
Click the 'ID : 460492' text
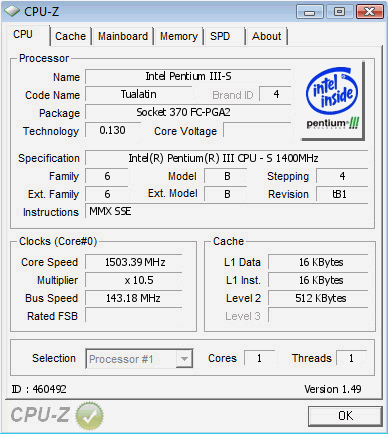tap(39, 389)
